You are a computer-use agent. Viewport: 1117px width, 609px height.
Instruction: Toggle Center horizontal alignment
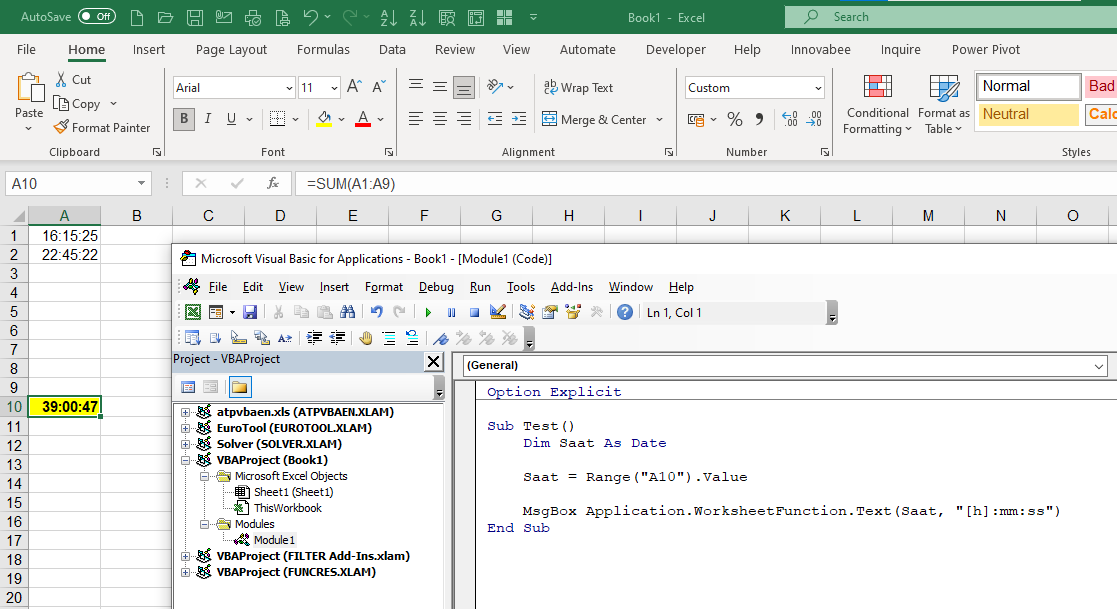click(440, 119)
